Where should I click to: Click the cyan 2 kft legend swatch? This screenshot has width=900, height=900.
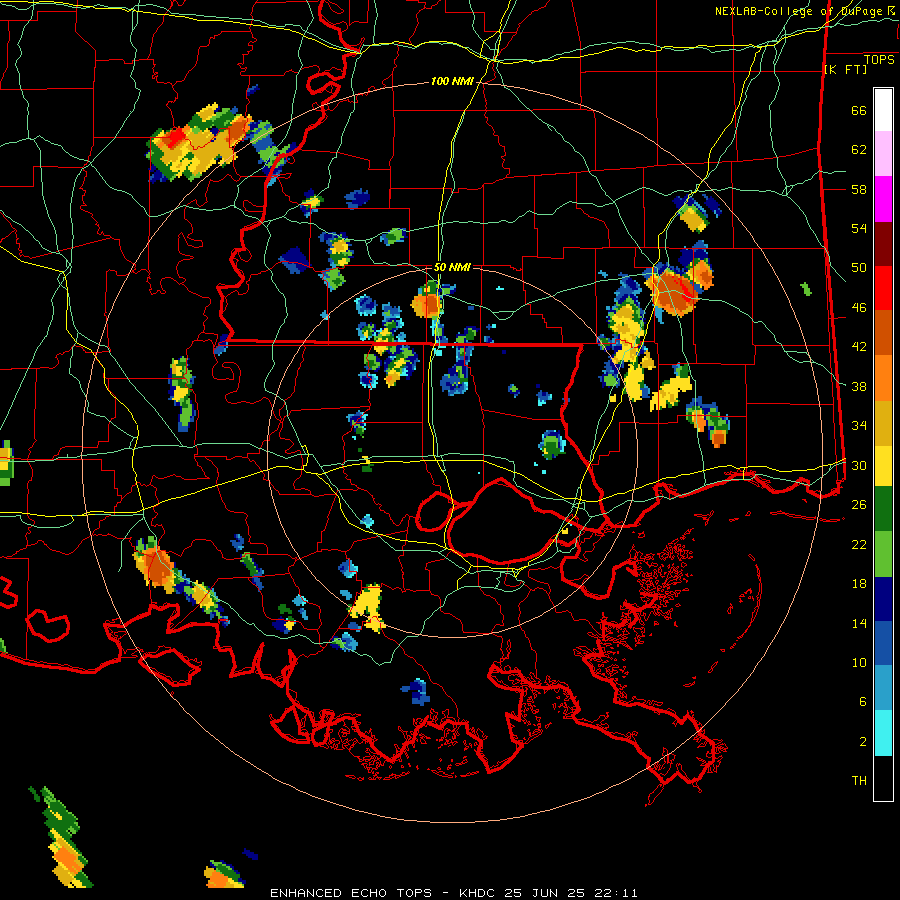click(x=883, y=733)
